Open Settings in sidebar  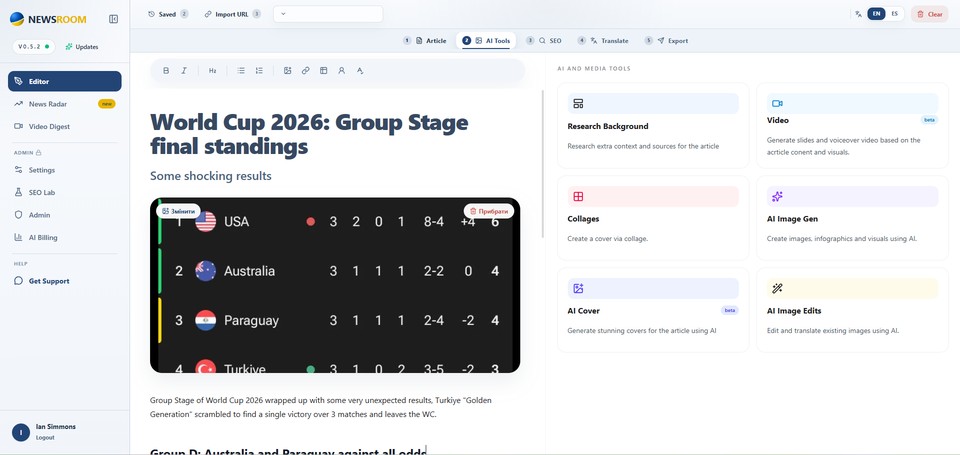click(x=64, y=170)
